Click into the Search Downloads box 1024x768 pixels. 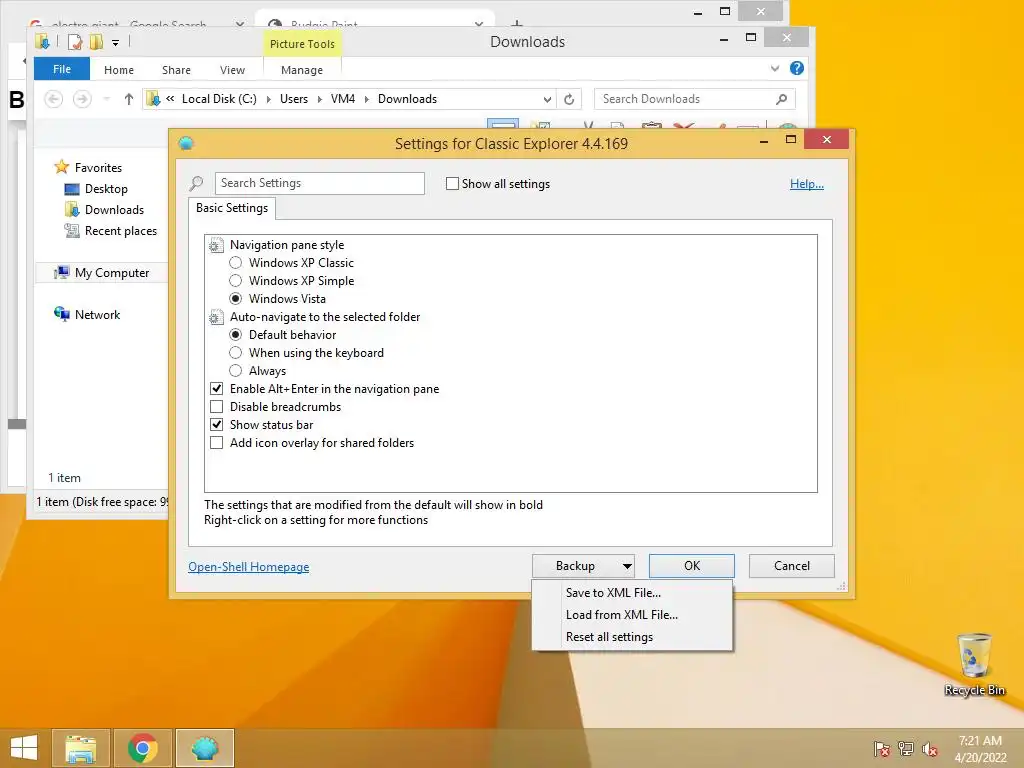(x=694, y=99)
